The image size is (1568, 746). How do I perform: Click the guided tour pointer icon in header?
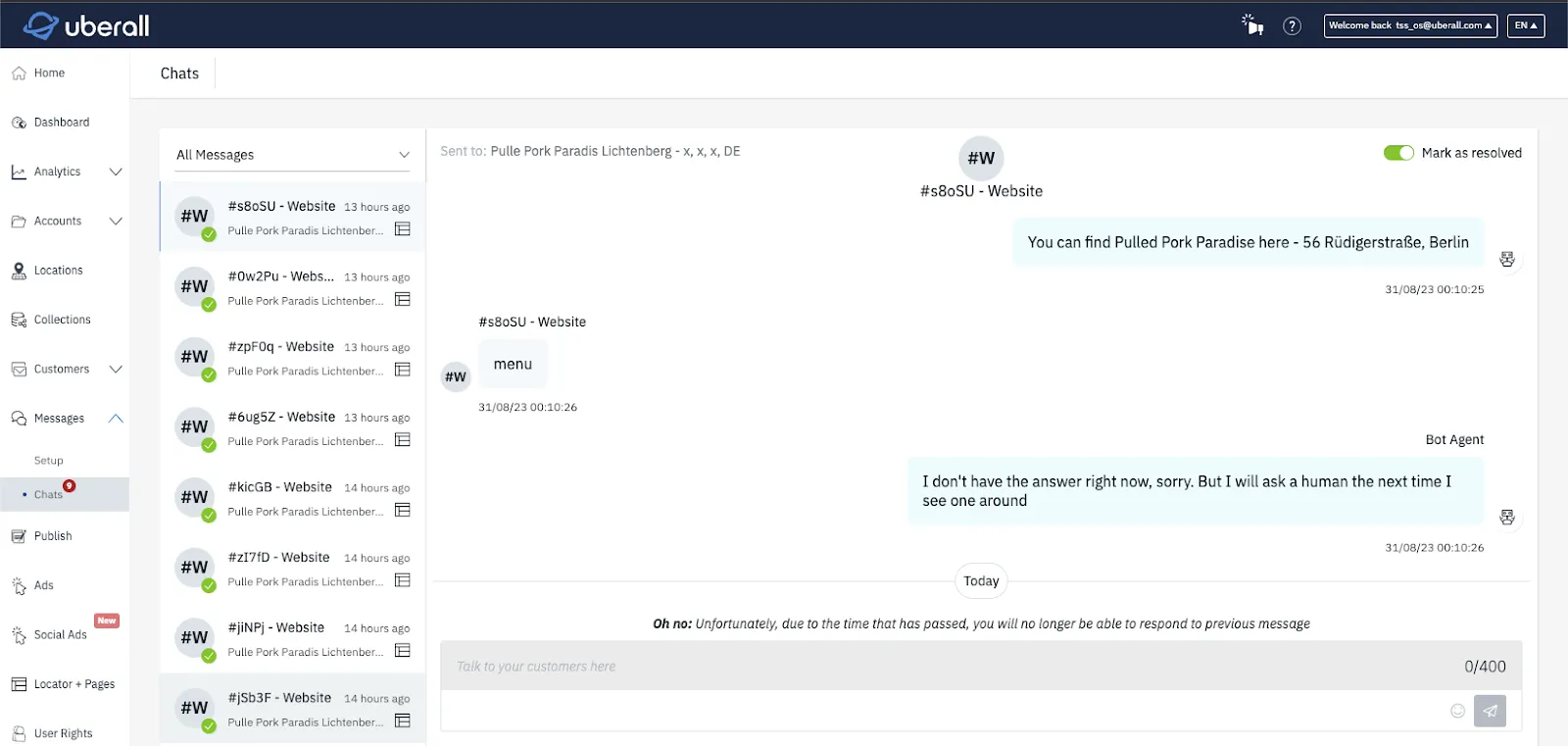[x=1252, y=25]
